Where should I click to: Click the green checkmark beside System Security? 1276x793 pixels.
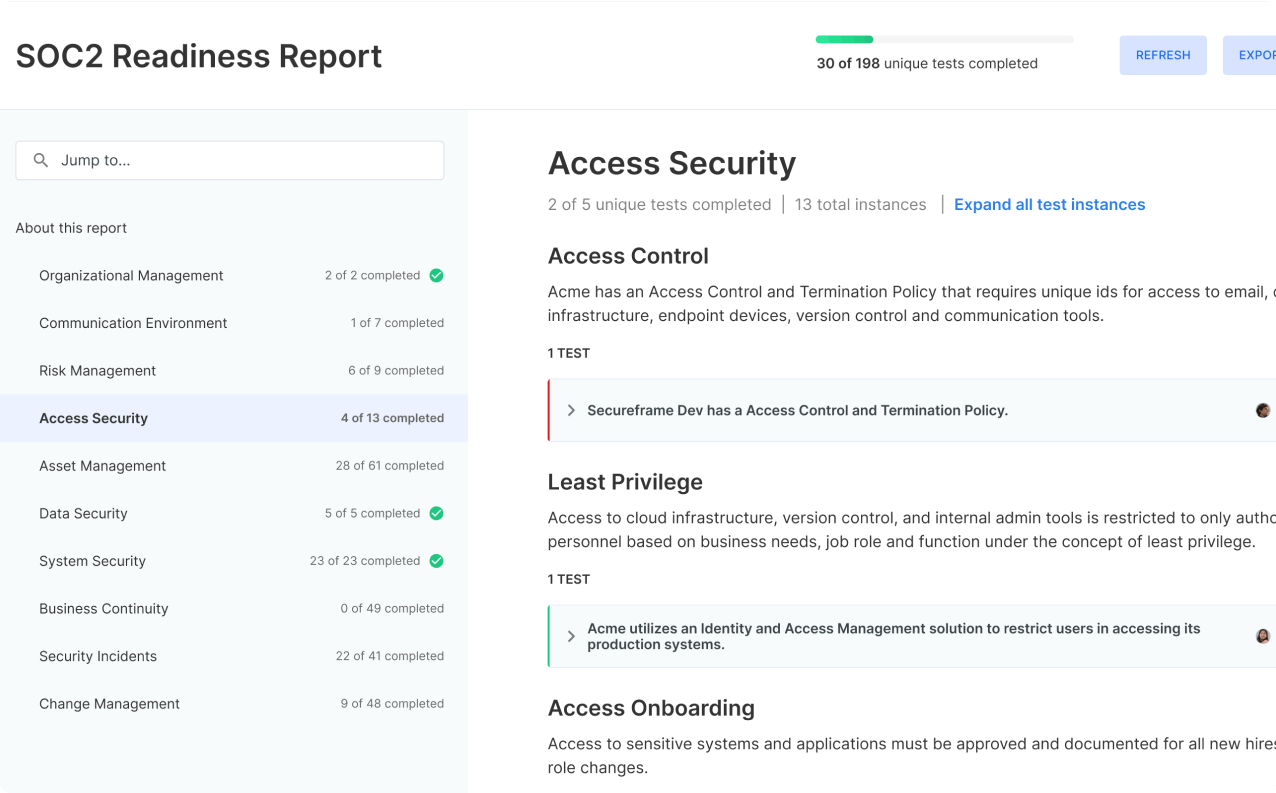click(x=436, y=561)
